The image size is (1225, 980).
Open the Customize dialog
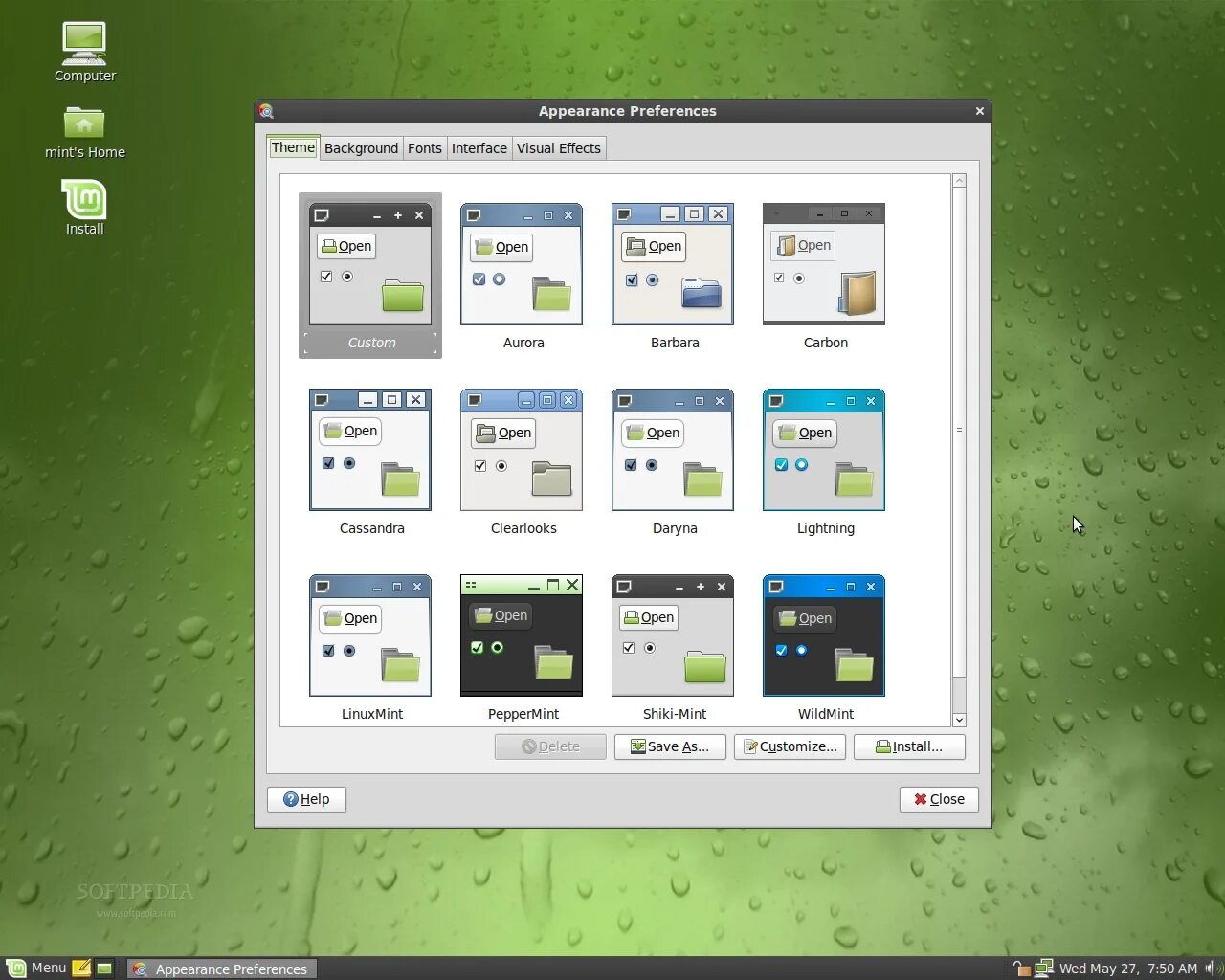click(x=790, y=746)
